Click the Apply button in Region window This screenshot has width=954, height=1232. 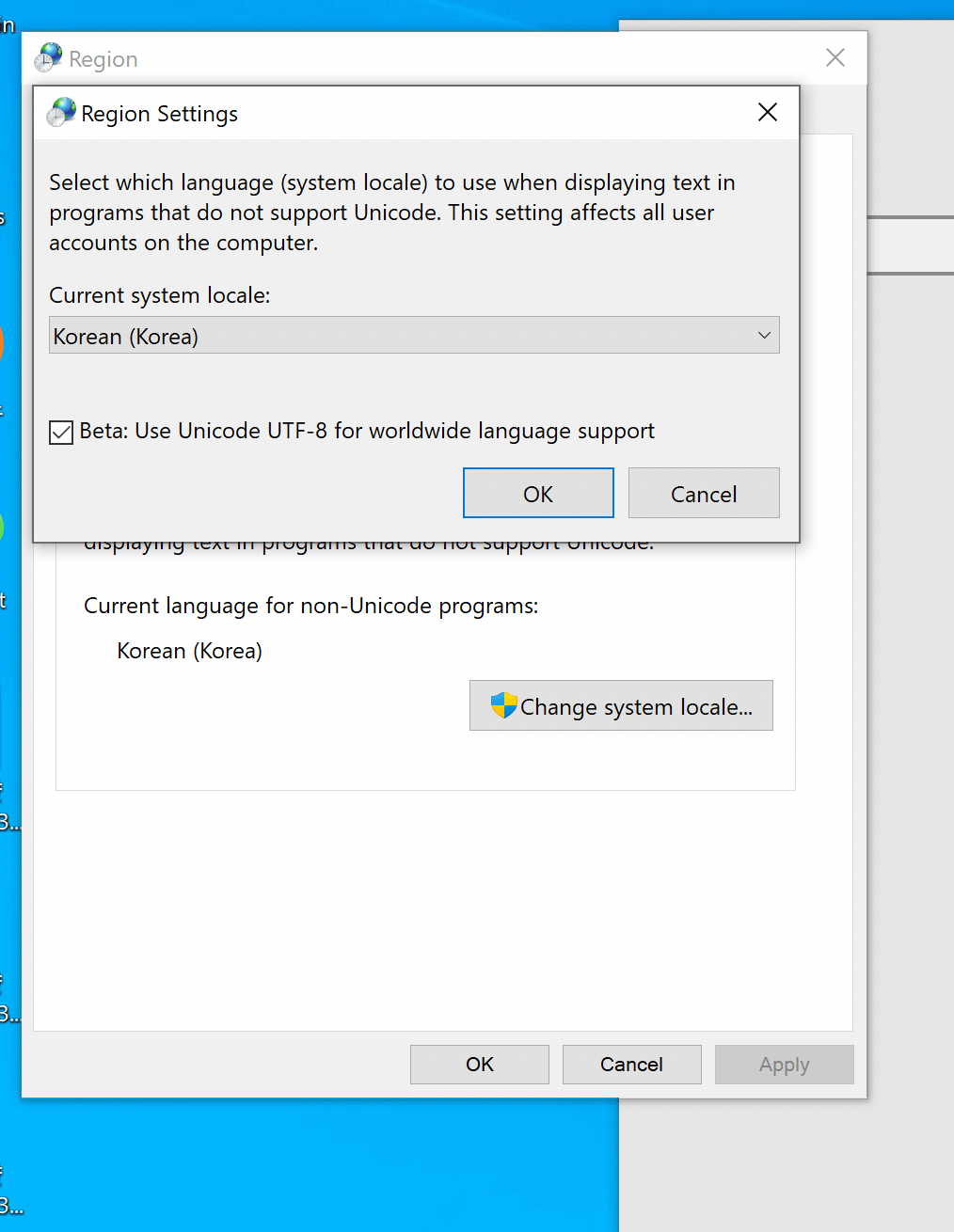point(785,1065)
